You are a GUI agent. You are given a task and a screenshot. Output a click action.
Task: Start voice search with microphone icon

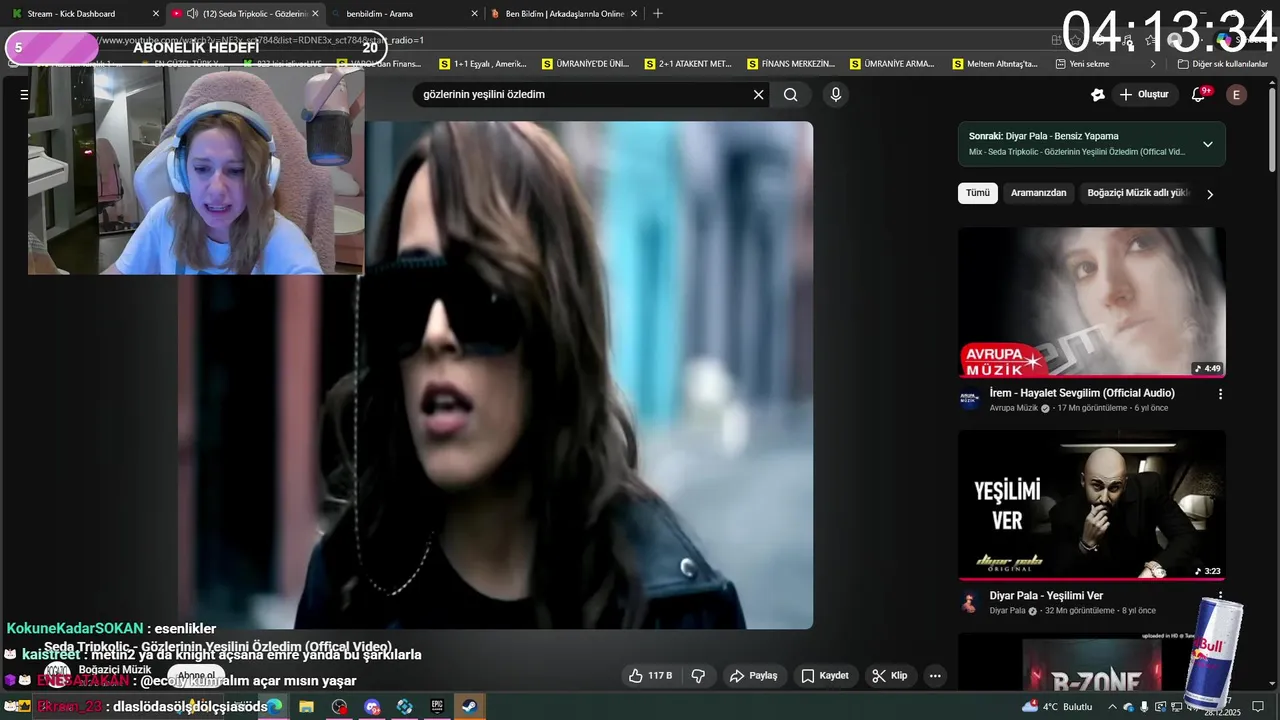point(836,95)
